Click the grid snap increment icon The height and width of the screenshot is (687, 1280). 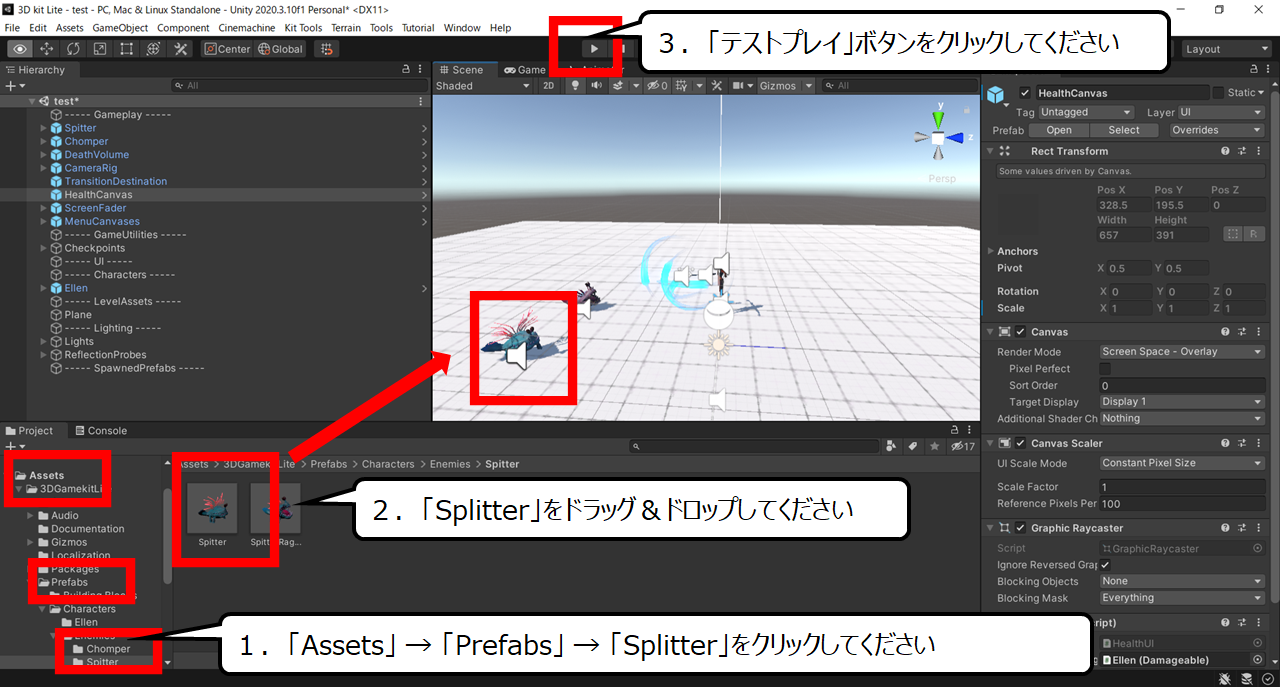tap(326, 49)
